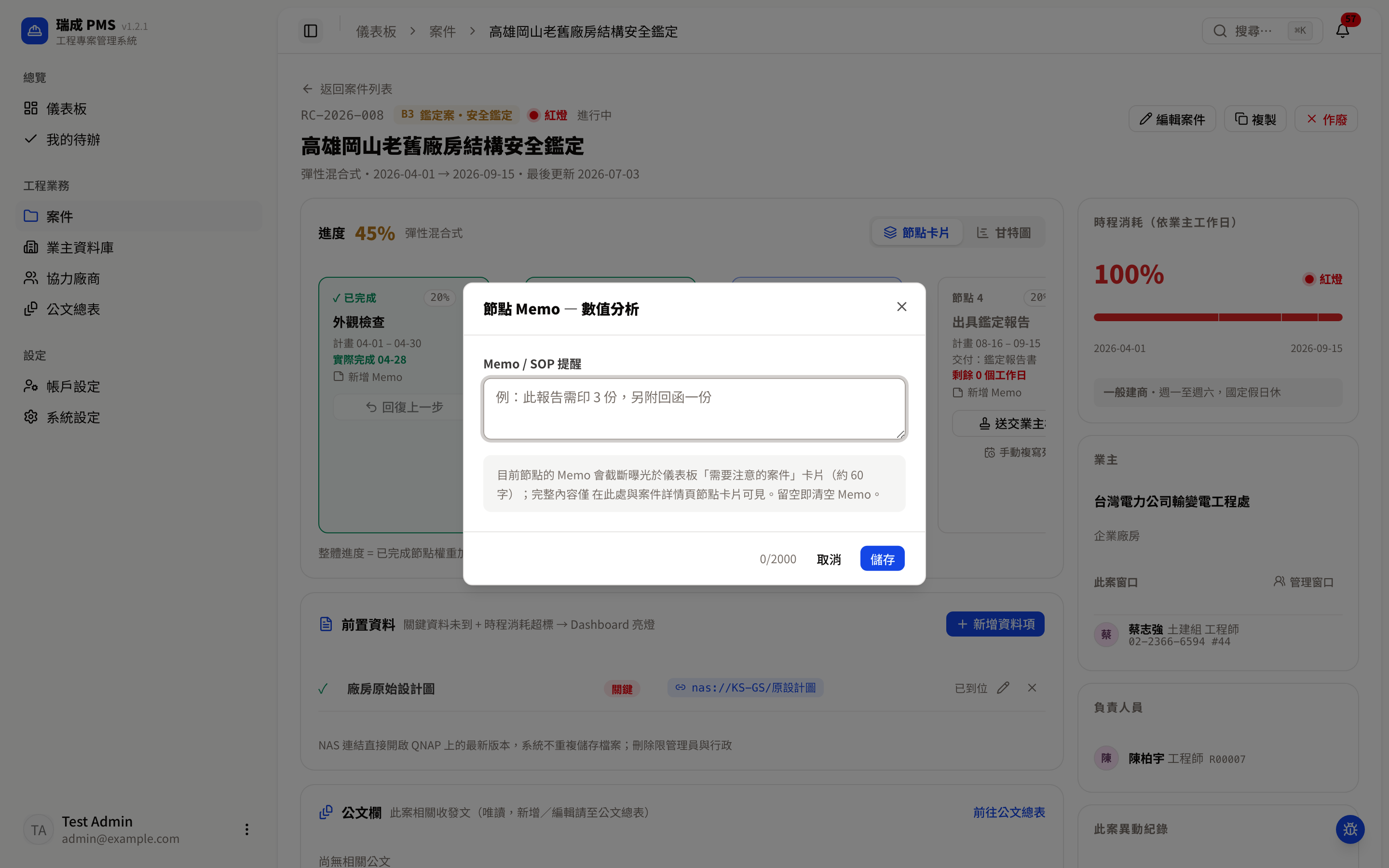Click the 關鍵 badge
The height and width of the screenshot is (868, 1389).
click(x=622, y=689)
